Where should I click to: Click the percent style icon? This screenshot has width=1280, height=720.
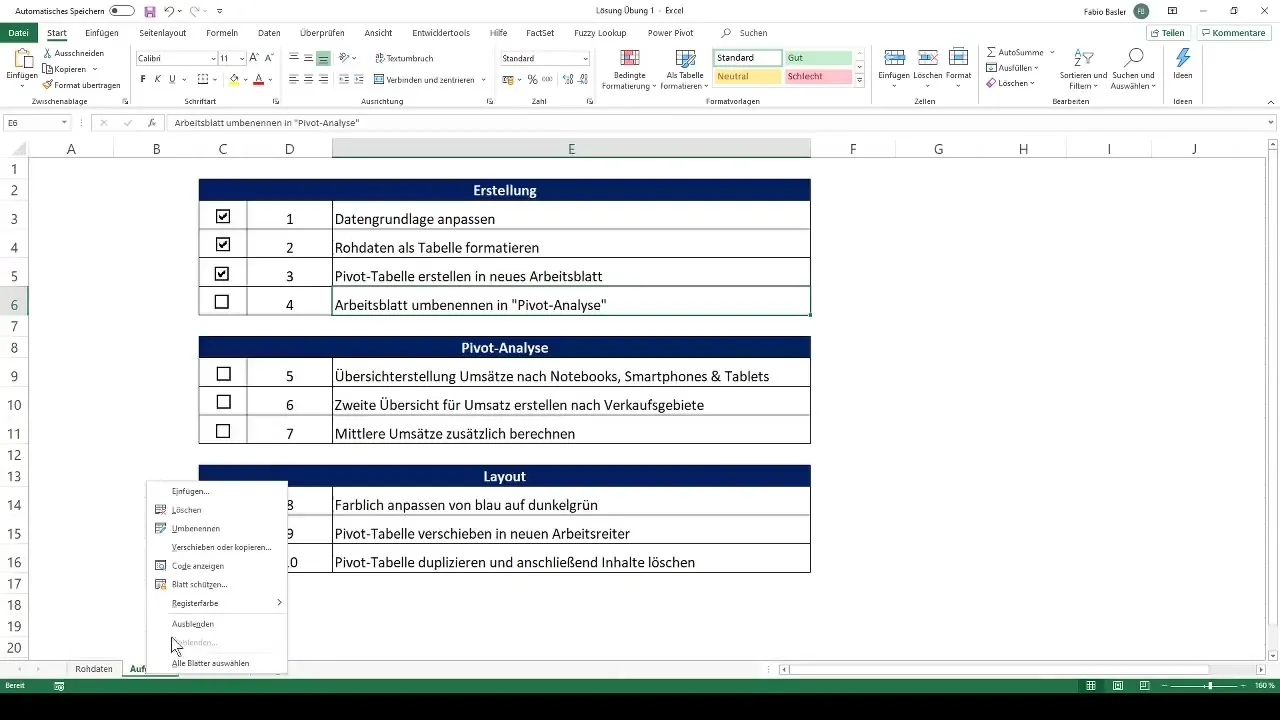pos(532,79)
